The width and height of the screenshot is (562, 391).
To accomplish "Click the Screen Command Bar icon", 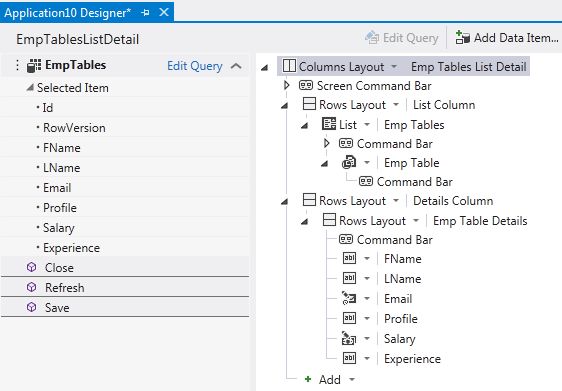I will point(306,85).
